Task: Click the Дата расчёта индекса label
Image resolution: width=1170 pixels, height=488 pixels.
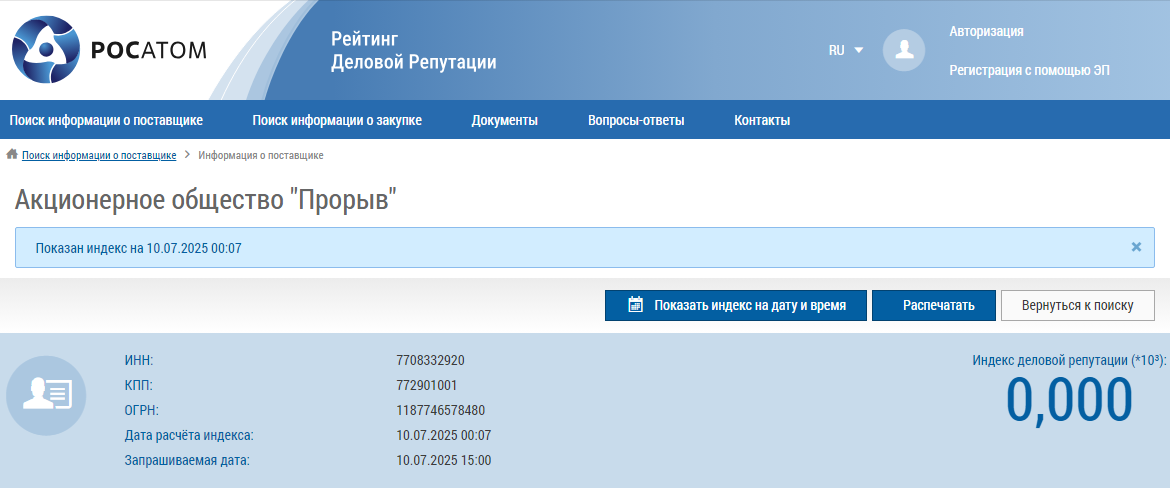Action: [x=189, y=435]
